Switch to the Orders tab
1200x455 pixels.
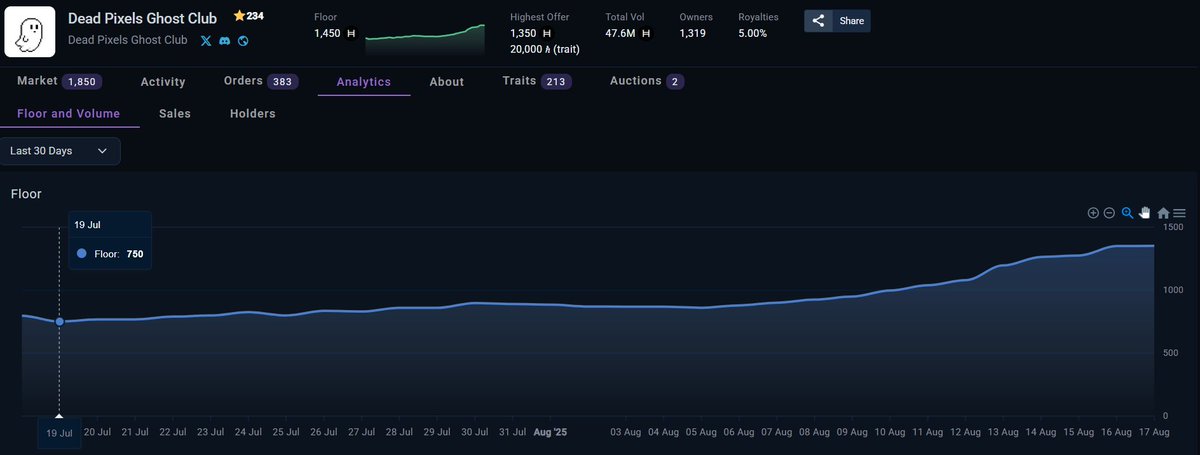261,81
